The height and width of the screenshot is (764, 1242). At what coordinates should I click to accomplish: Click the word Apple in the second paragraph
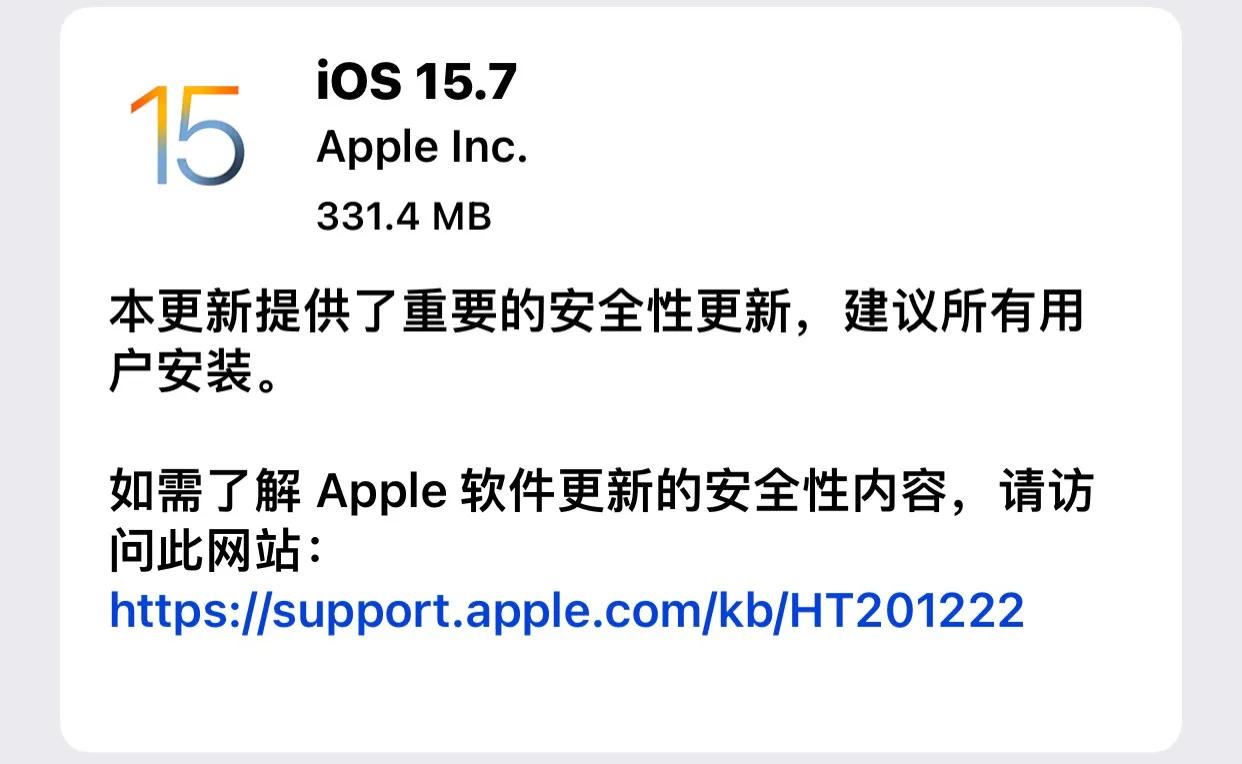click(380, 491)
